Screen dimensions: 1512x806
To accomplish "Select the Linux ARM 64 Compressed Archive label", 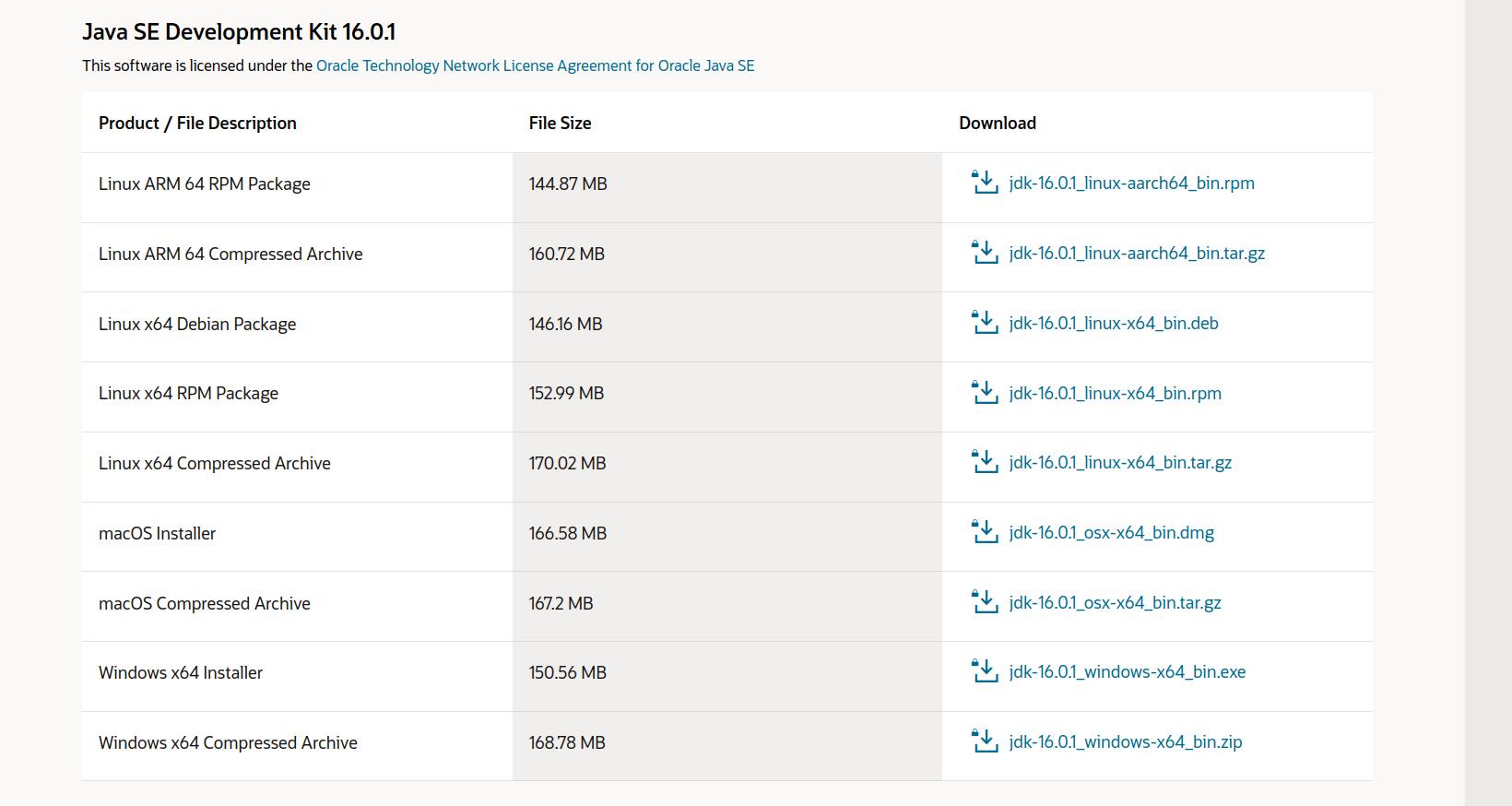I will 230,254.
